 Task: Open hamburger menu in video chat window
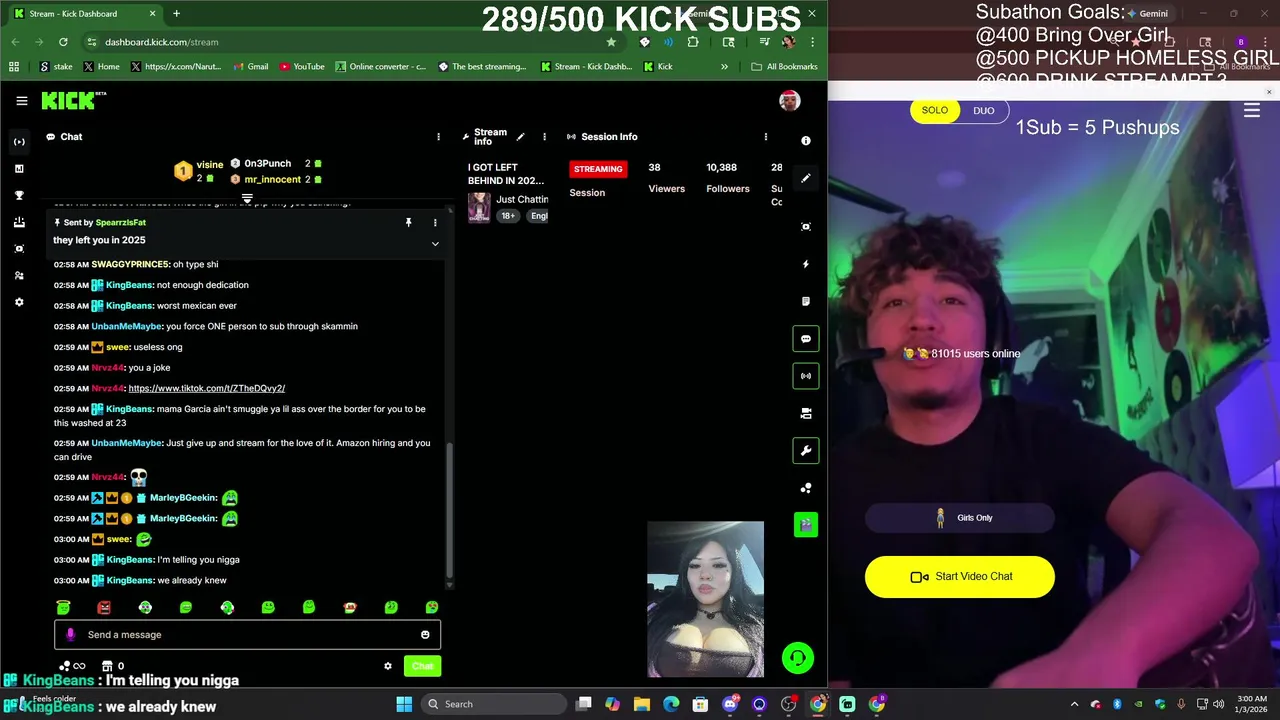pos(1251,111)
